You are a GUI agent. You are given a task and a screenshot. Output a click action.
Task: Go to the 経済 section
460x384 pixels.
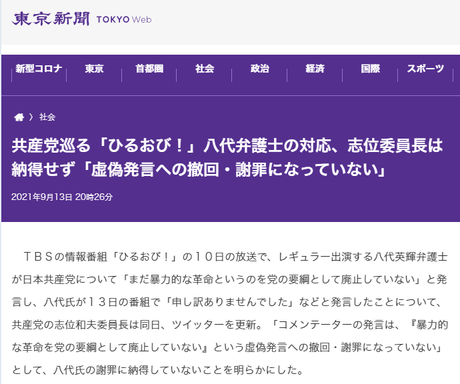(x=315, y=69)
